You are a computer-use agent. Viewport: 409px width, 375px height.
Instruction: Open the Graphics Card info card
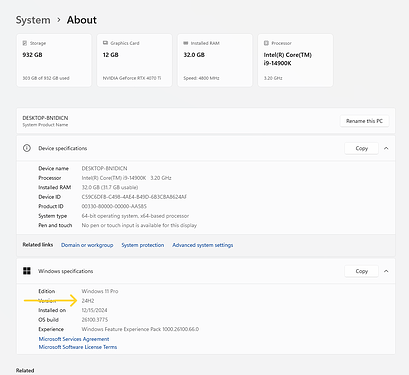[134, 60]
